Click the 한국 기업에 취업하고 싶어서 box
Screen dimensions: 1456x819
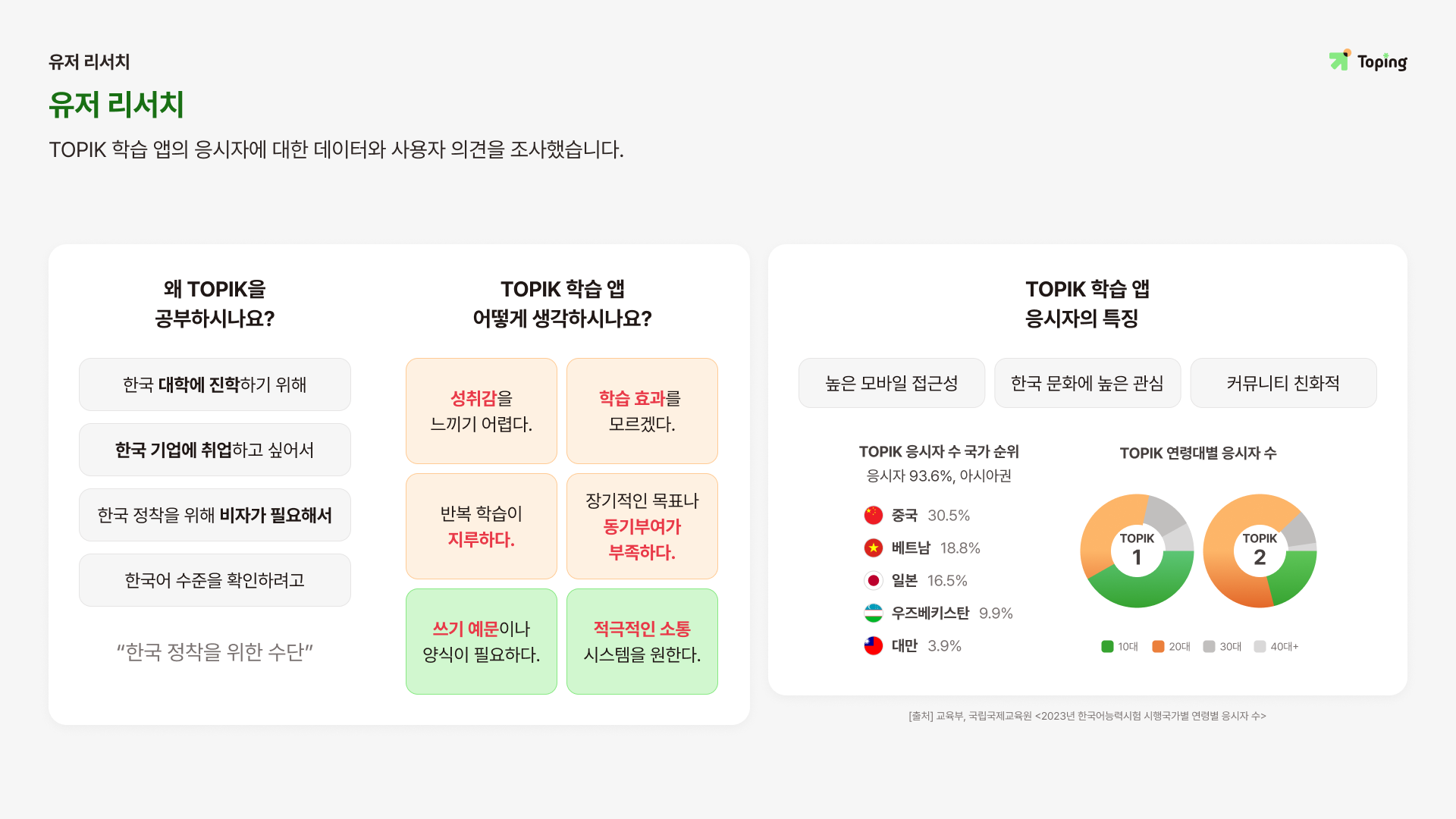click(215, 450)
